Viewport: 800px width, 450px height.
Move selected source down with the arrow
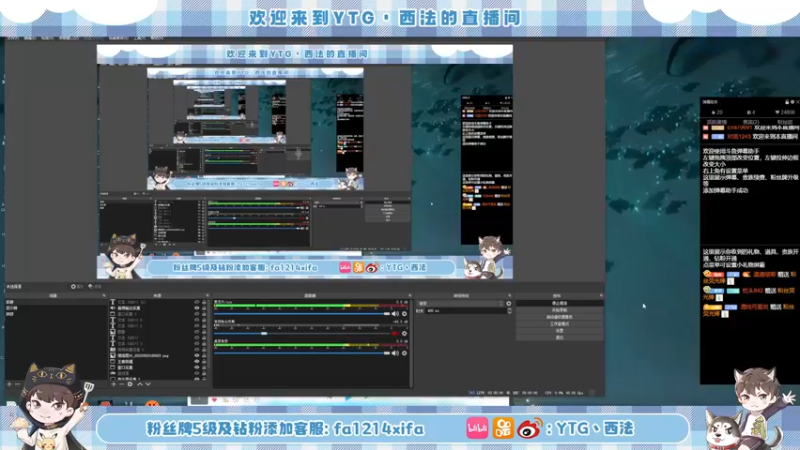pyautogui.click(x=148, y=384)
